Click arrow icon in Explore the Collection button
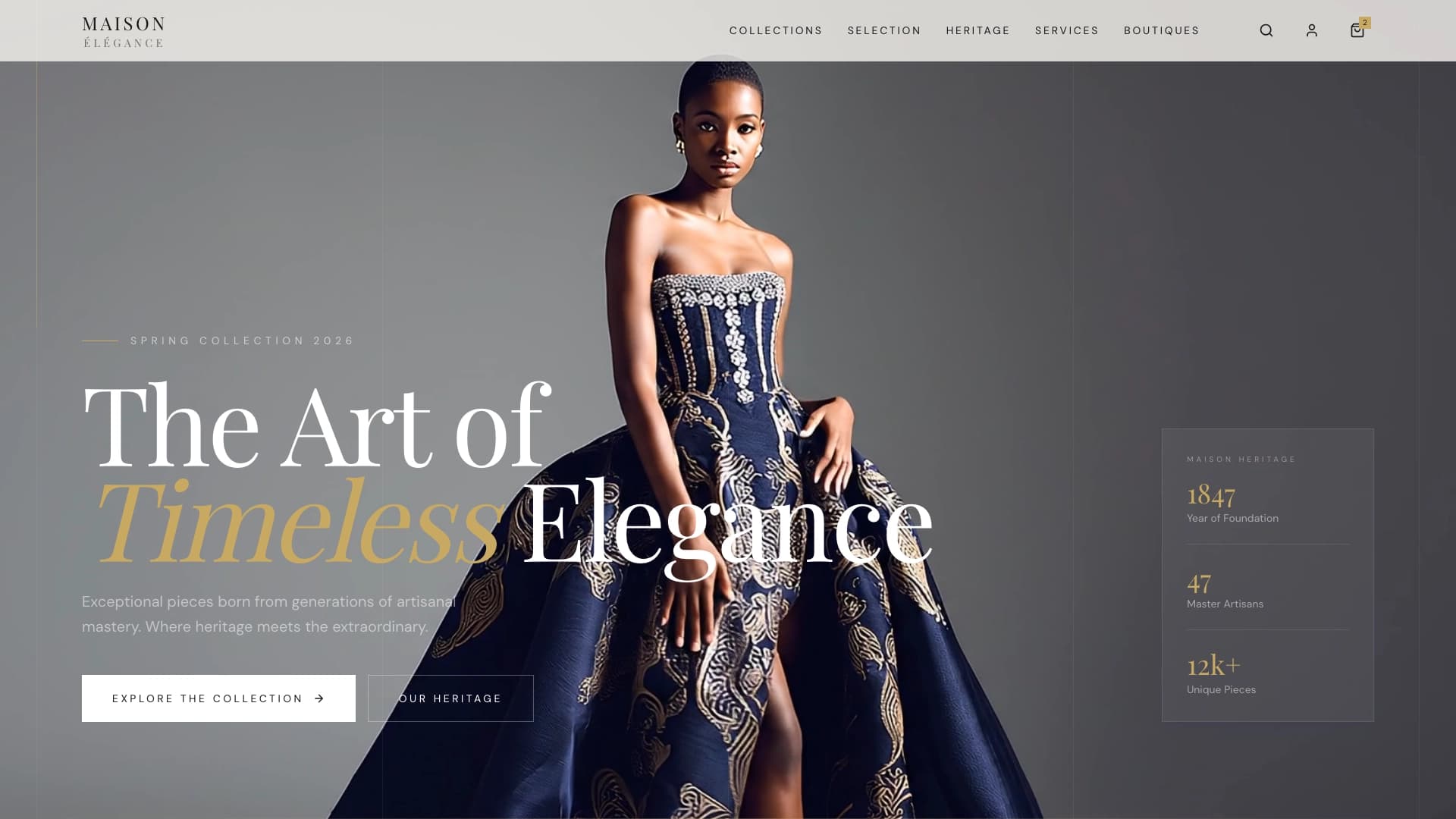 coord(319,698)
